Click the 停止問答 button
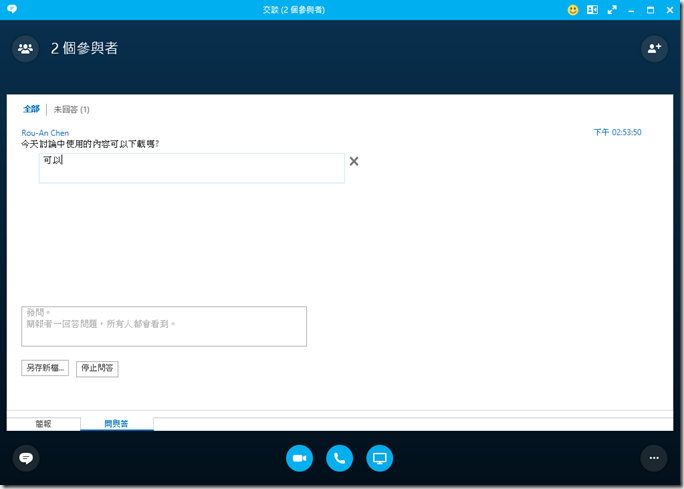This screenshot has width=684, height=489. (97, 368)
